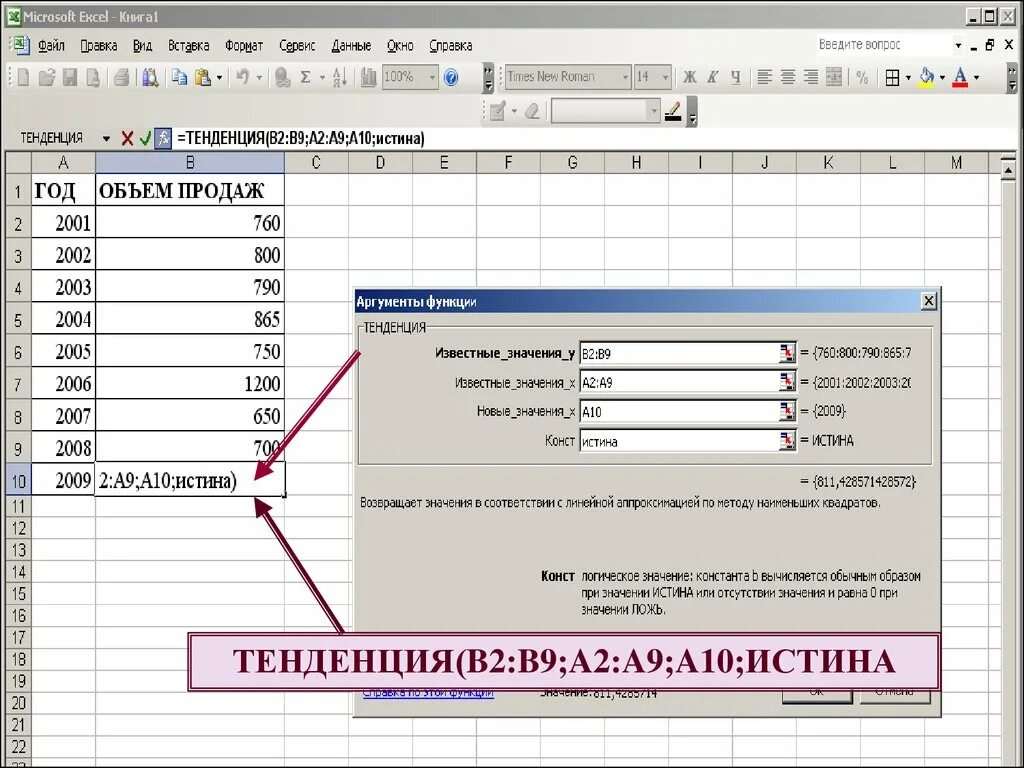Select cell B7 containing 1200
The width and height of the screenshot is (1024, 768).
(189, 383)
